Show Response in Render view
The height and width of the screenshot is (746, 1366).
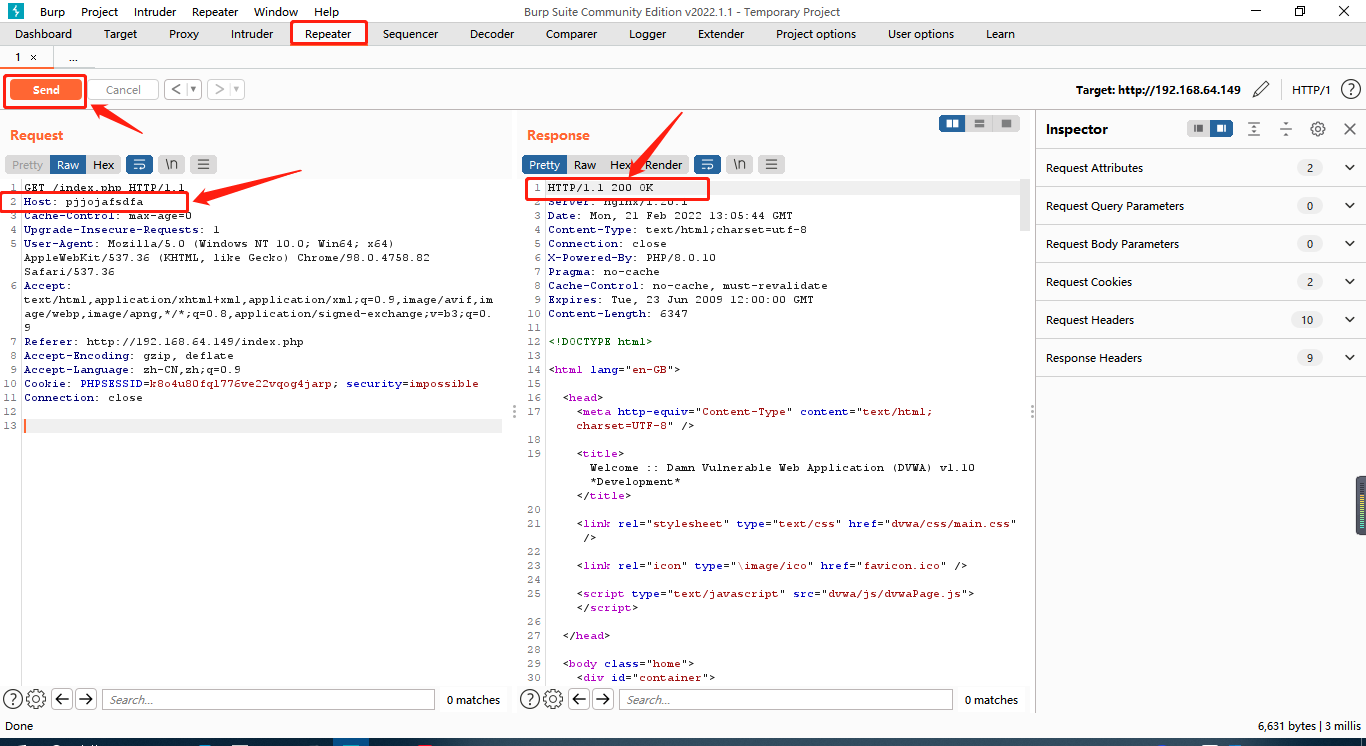(x=663, y=165)
